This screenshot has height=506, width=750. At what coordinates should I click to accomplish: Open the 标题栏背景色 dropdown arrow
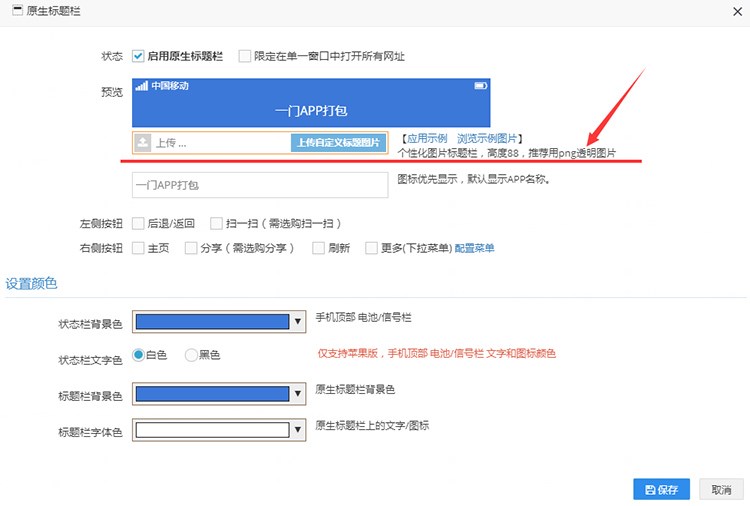(298, 394)
